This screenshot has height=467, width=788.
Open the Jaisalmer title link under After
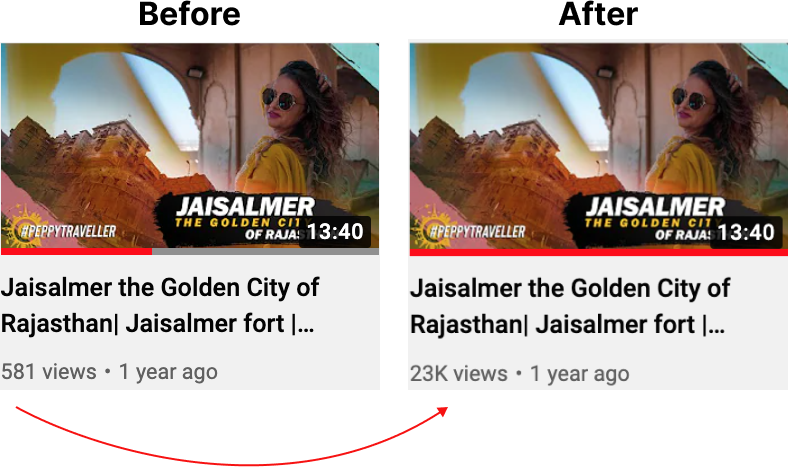point(570,306)
